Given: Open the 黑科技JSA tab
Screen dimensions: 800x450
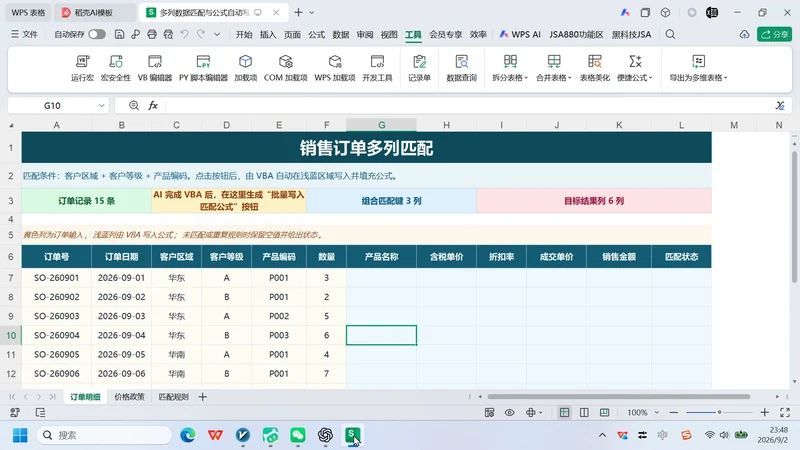Looking at the screenshot, I should [x=632, y=34].
